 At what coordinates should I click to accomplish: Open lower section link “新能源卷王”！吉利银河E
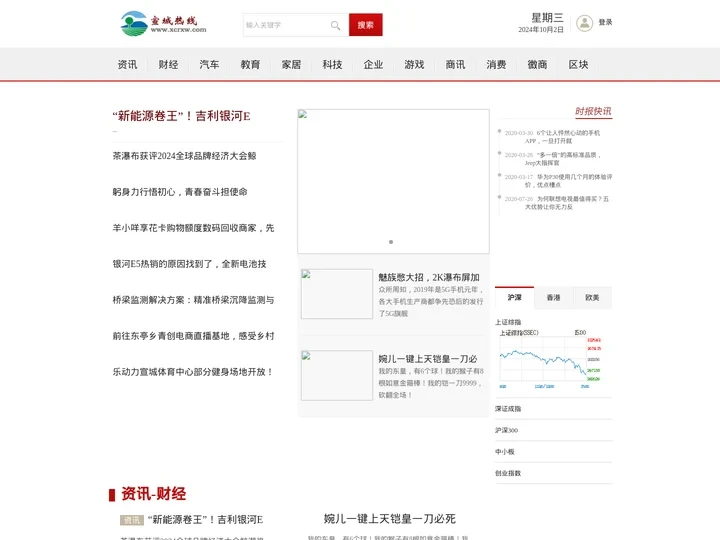[205, 520]
